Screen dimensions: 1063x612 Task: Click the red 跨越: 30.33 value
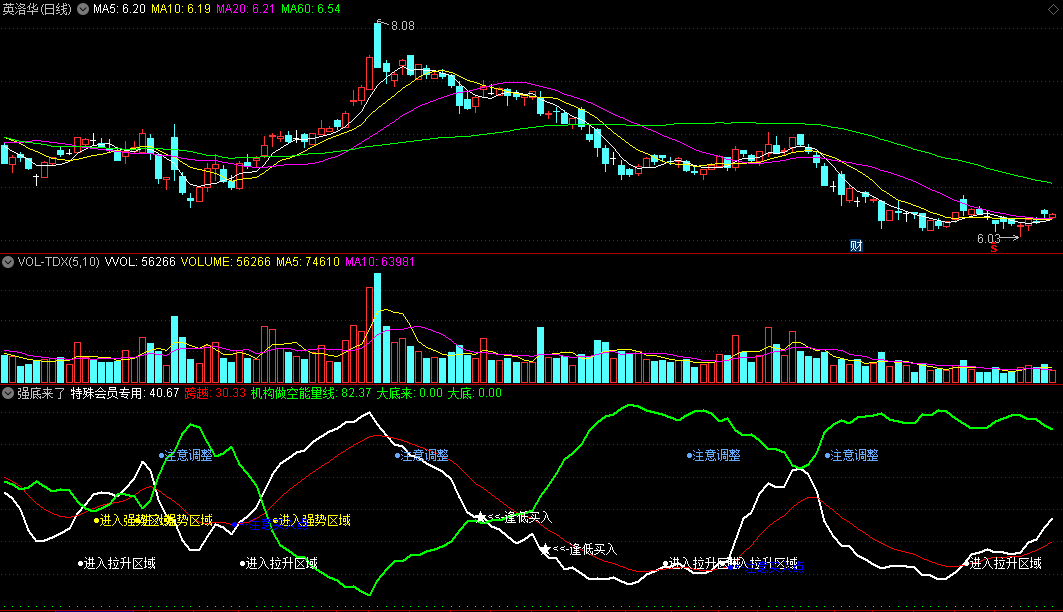(x=215, y=392)
